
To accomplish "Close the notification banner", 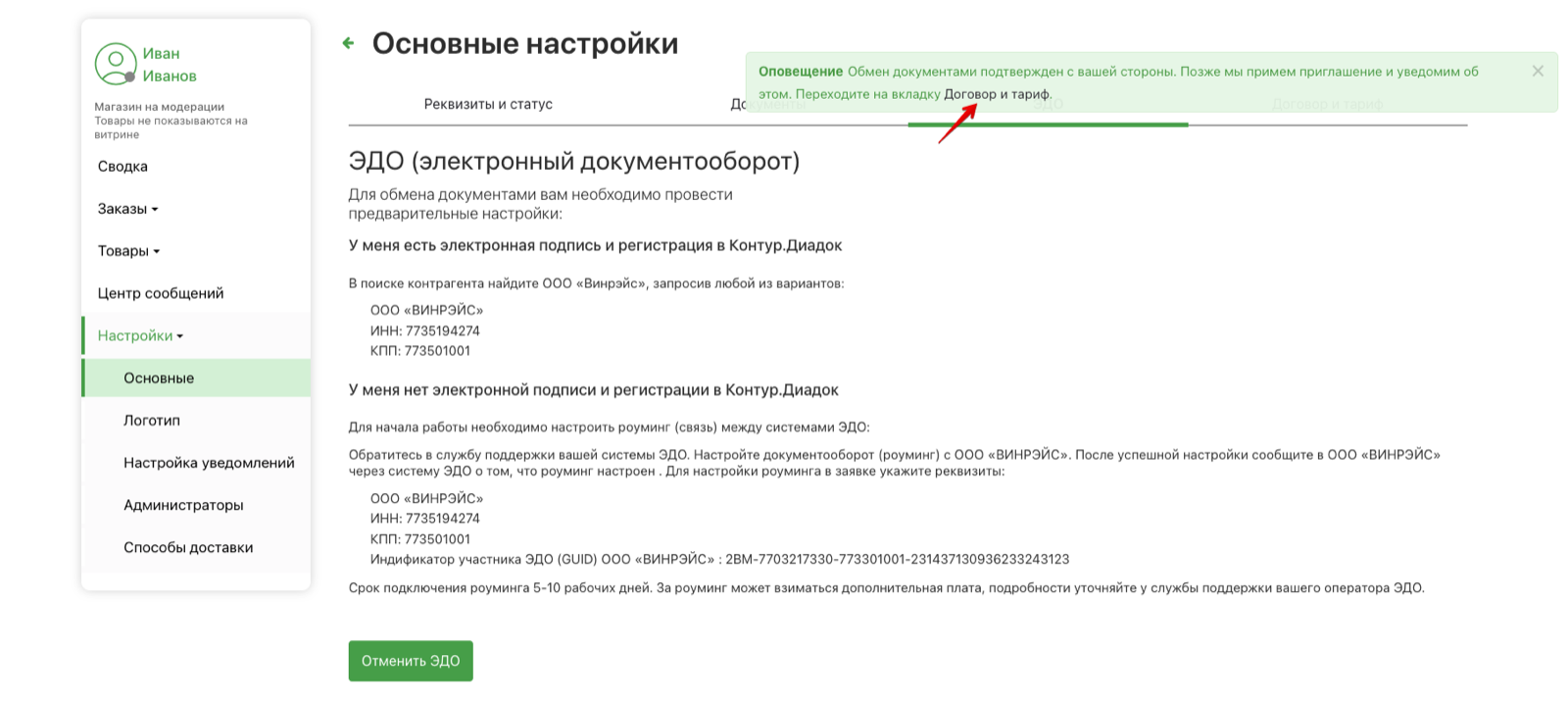I will (1538, 72).
